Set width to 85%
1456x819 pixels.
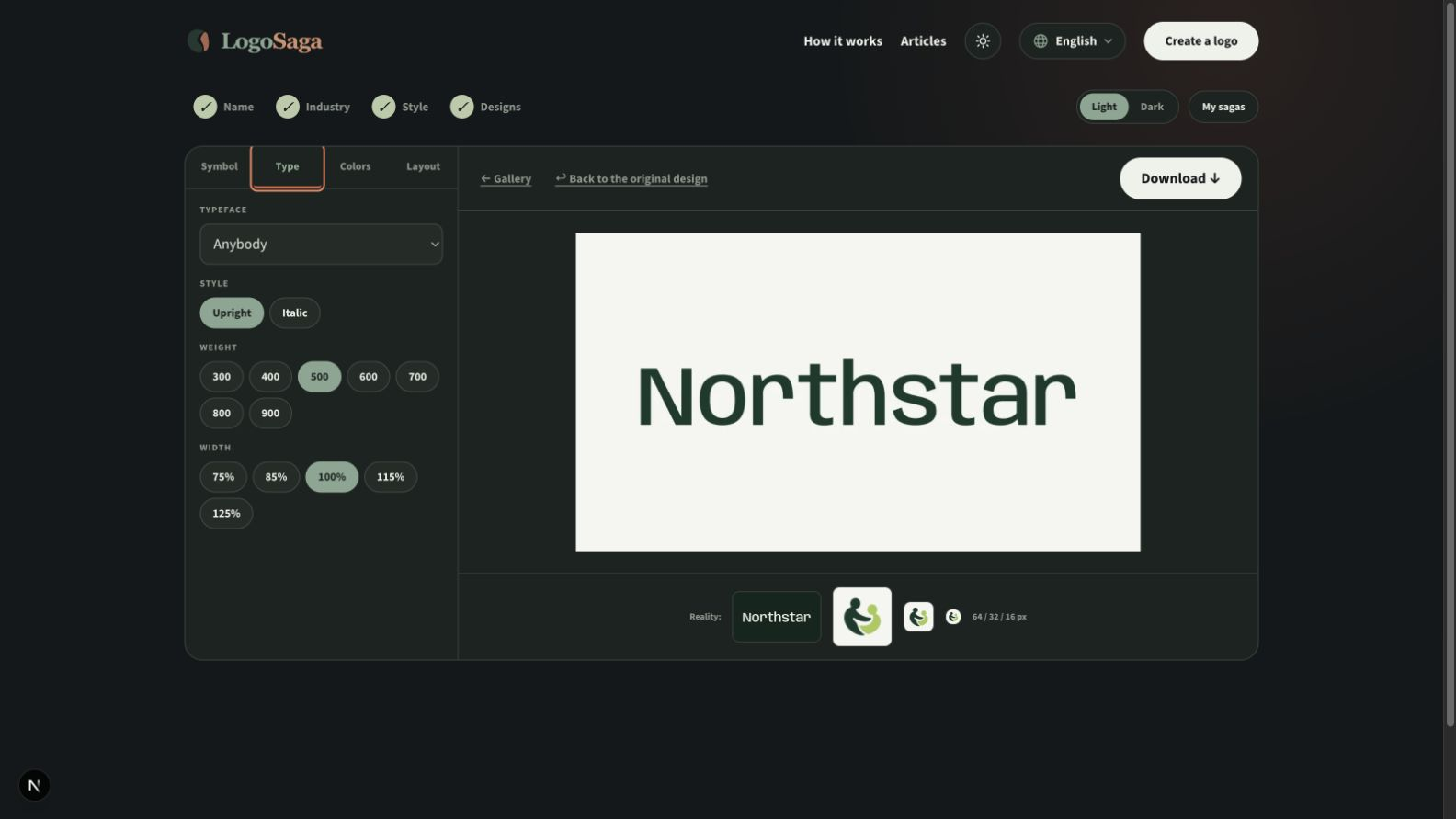276,477
